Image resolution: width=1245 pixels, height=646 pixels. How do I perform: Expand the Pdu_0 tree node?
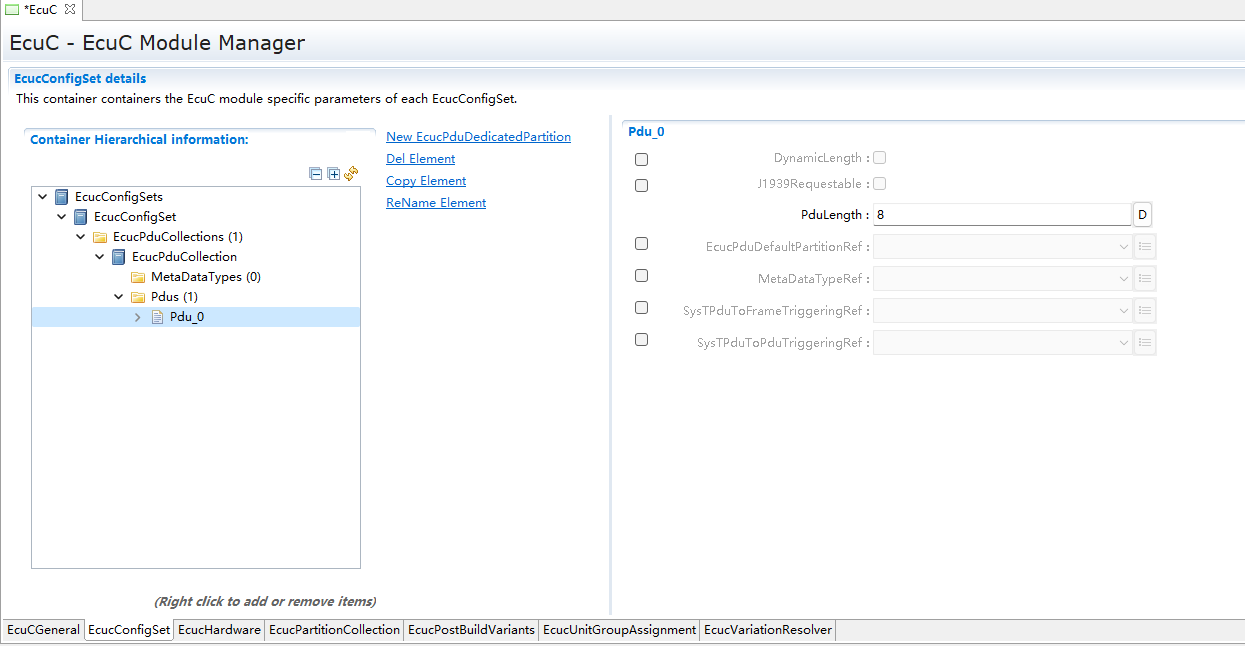coord(138,317)
